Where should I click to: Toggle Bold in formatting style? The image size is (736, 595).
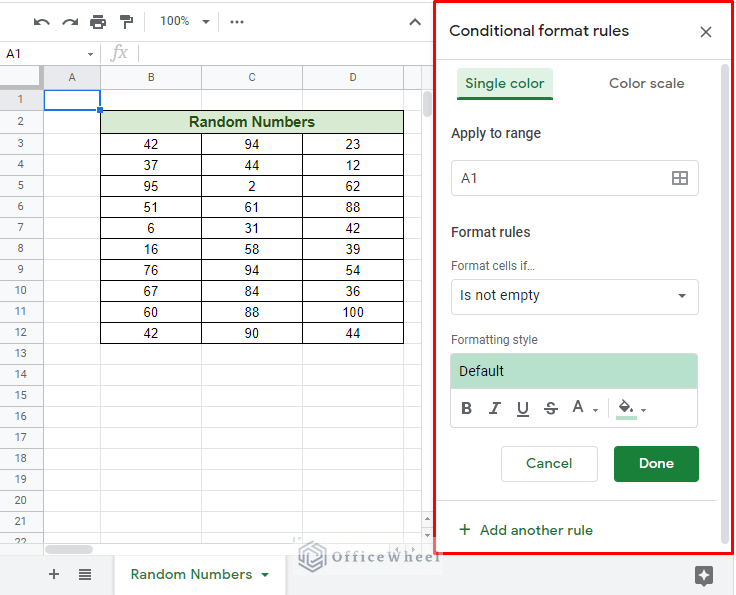[466, 408]
